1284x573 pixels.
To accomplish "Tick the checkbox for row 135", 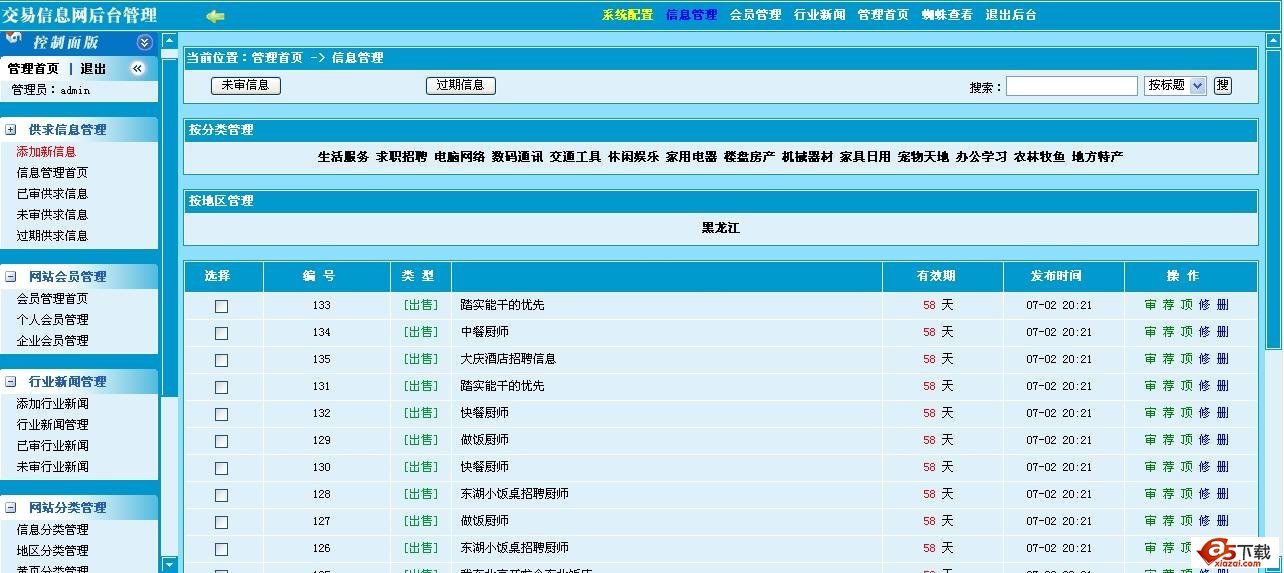I will click(221, 360).
